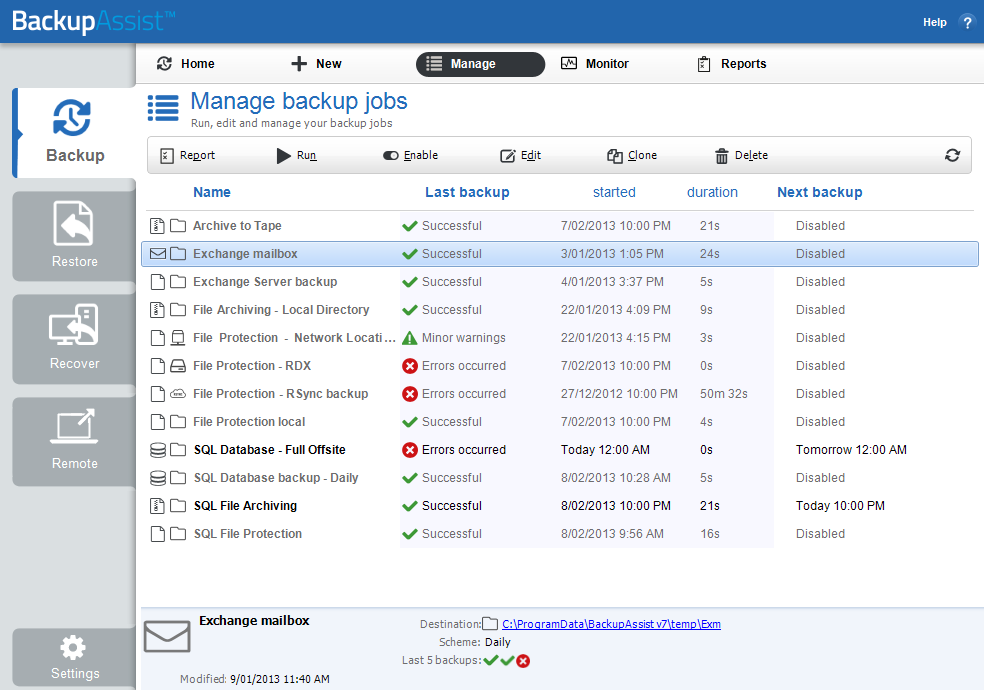984x690 pixels.
Task: Select the SQL File Protection job
Action: coord(560,534)
